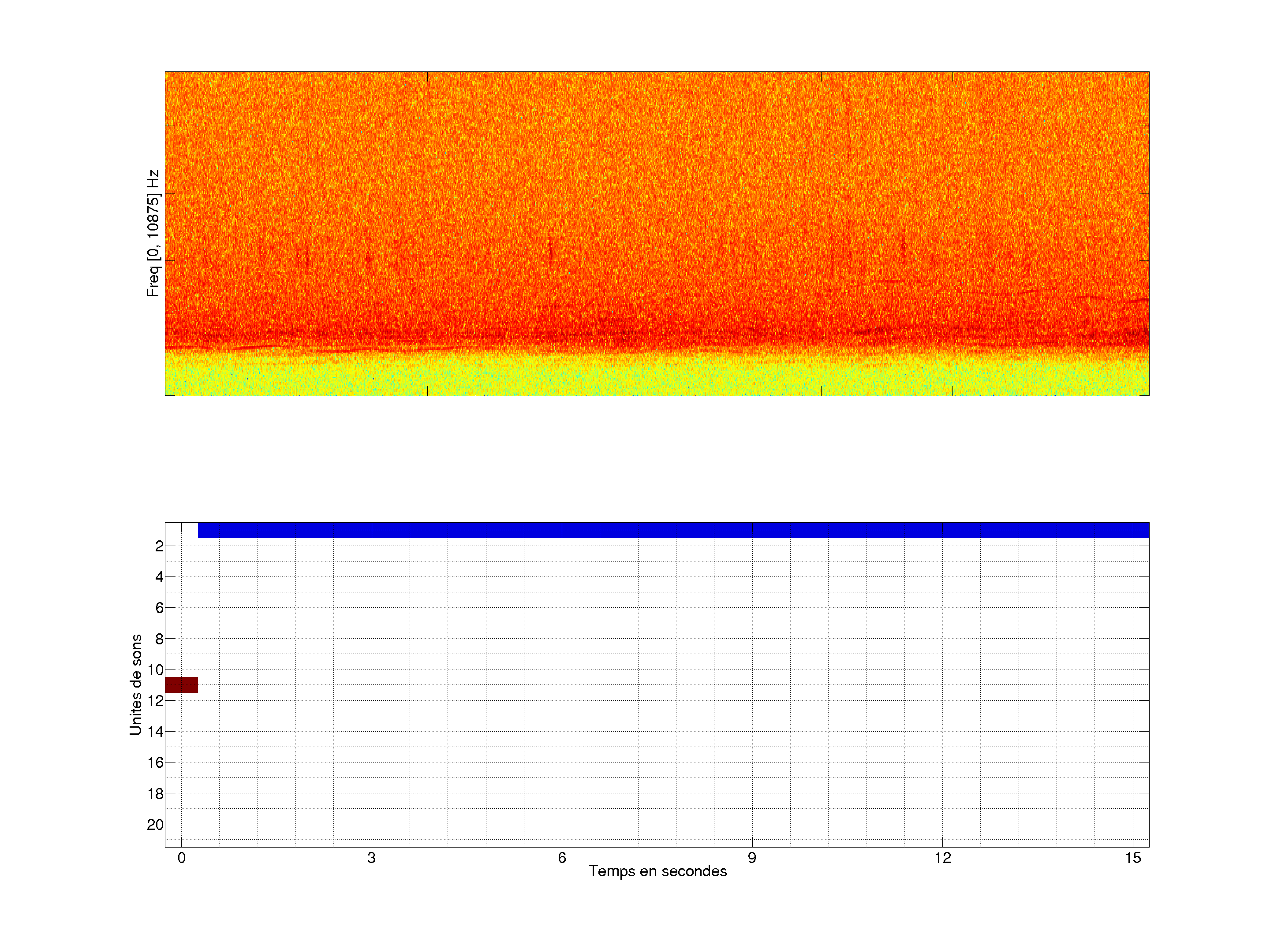
Task: Click the sound unit tick label 18
Action: [155, 794]
